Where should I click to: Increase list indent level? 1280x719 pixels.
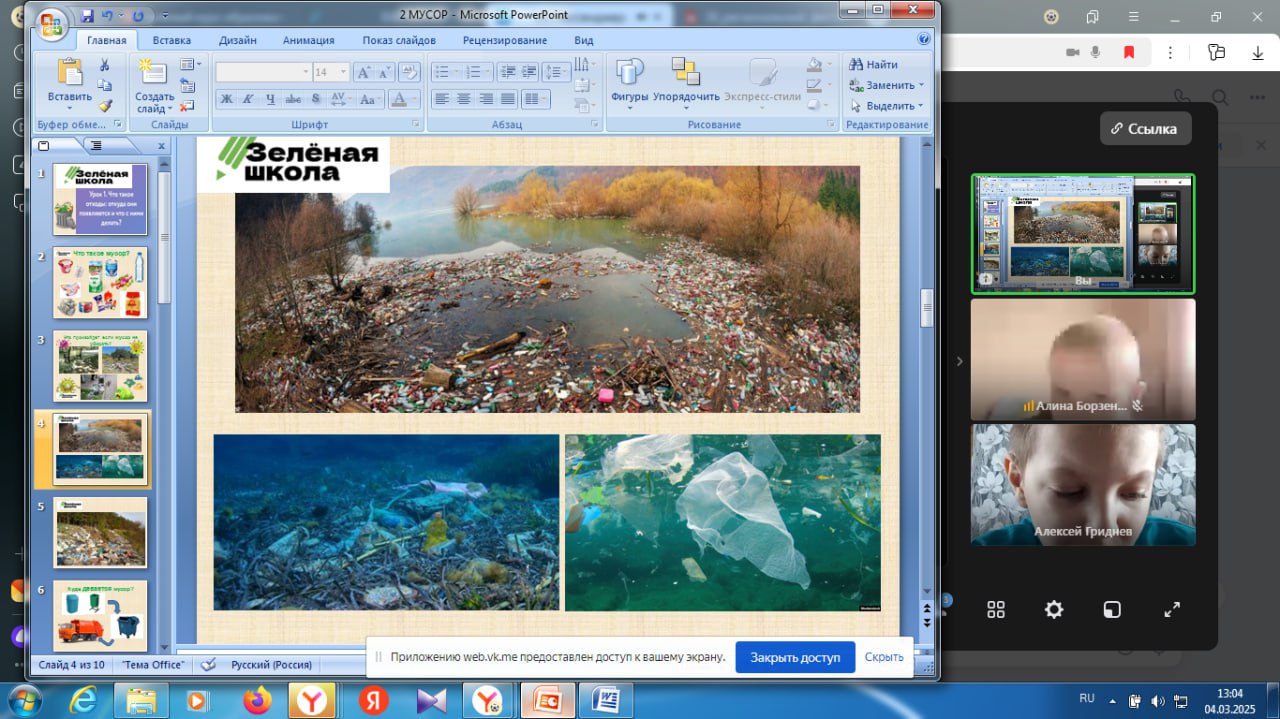coord(528,72)
